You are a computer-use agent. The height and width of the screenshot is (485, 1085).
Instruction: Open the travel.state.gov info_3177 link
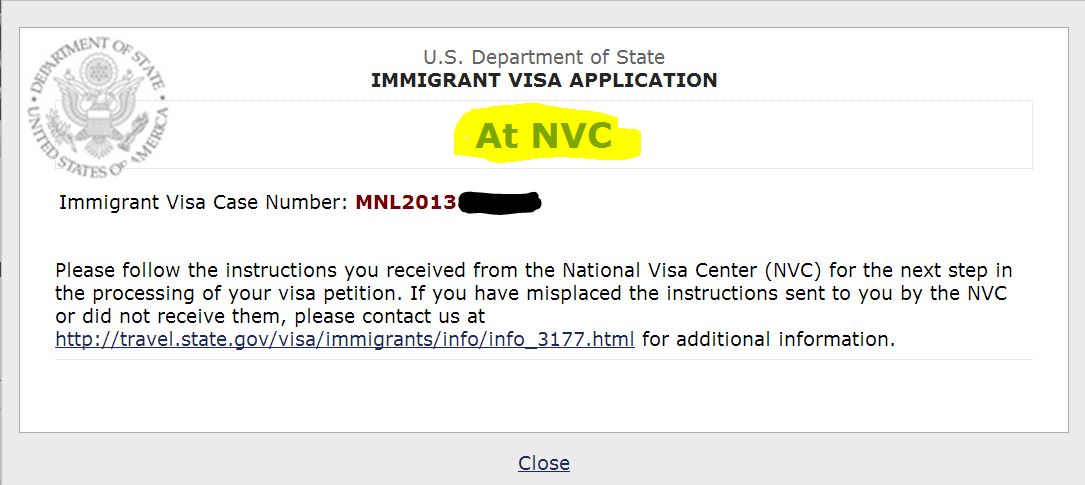point(345,340)
